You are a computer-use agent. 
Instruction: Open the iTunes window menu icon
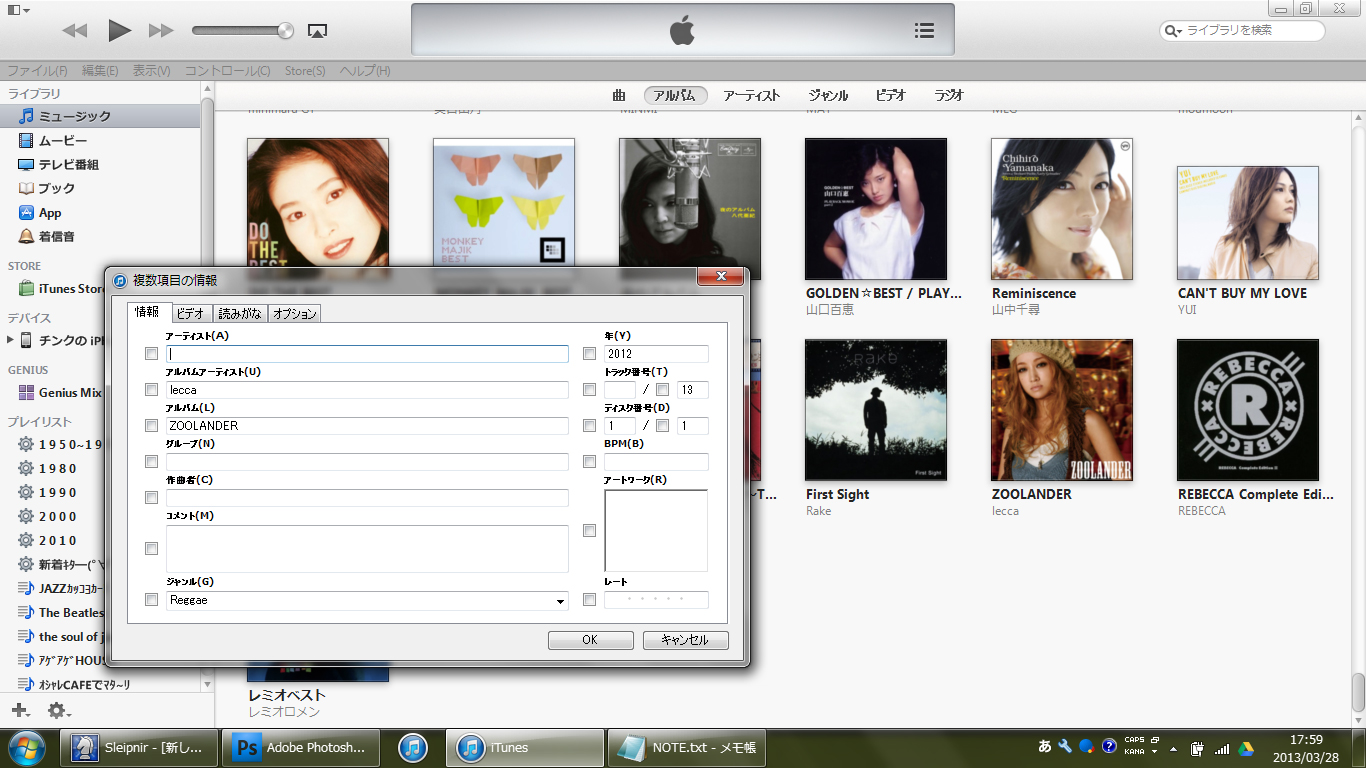pos(17,9)
